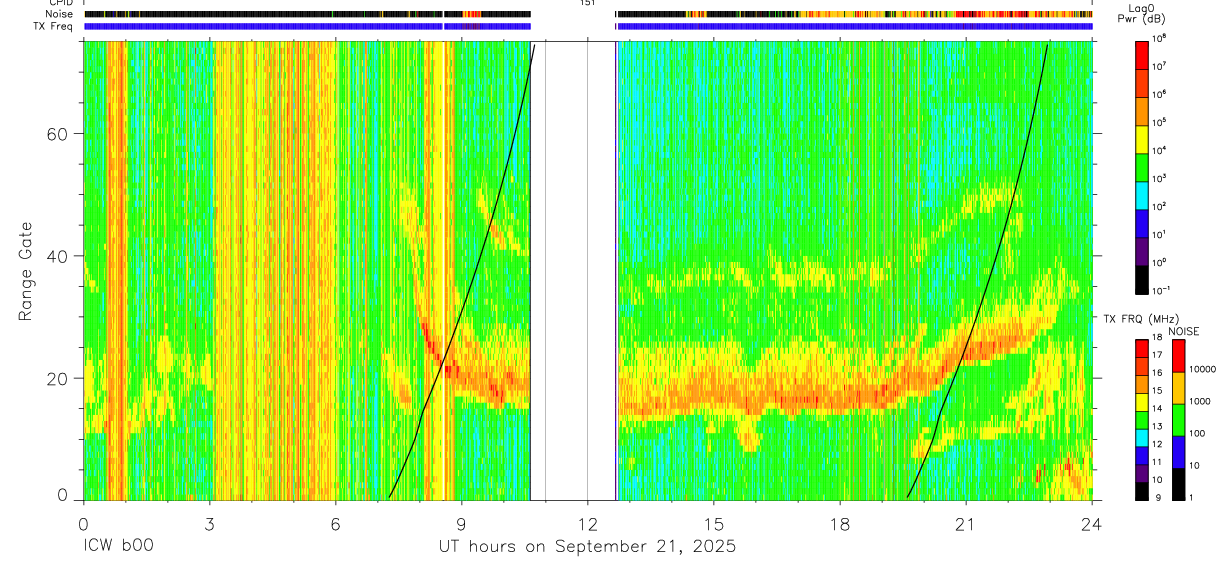Screen dimensions: 1228x567
Task: Click the black curve near 21 UT
Action: pyautogui.click(x=965, y=352)
